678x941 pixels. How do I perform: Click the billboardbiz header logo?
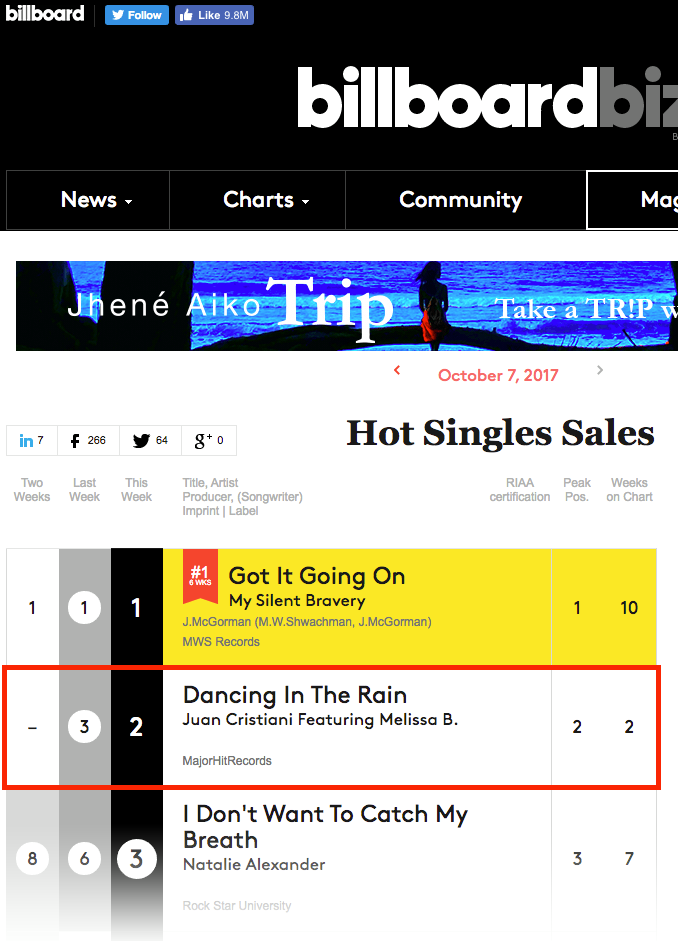point(486,98)
